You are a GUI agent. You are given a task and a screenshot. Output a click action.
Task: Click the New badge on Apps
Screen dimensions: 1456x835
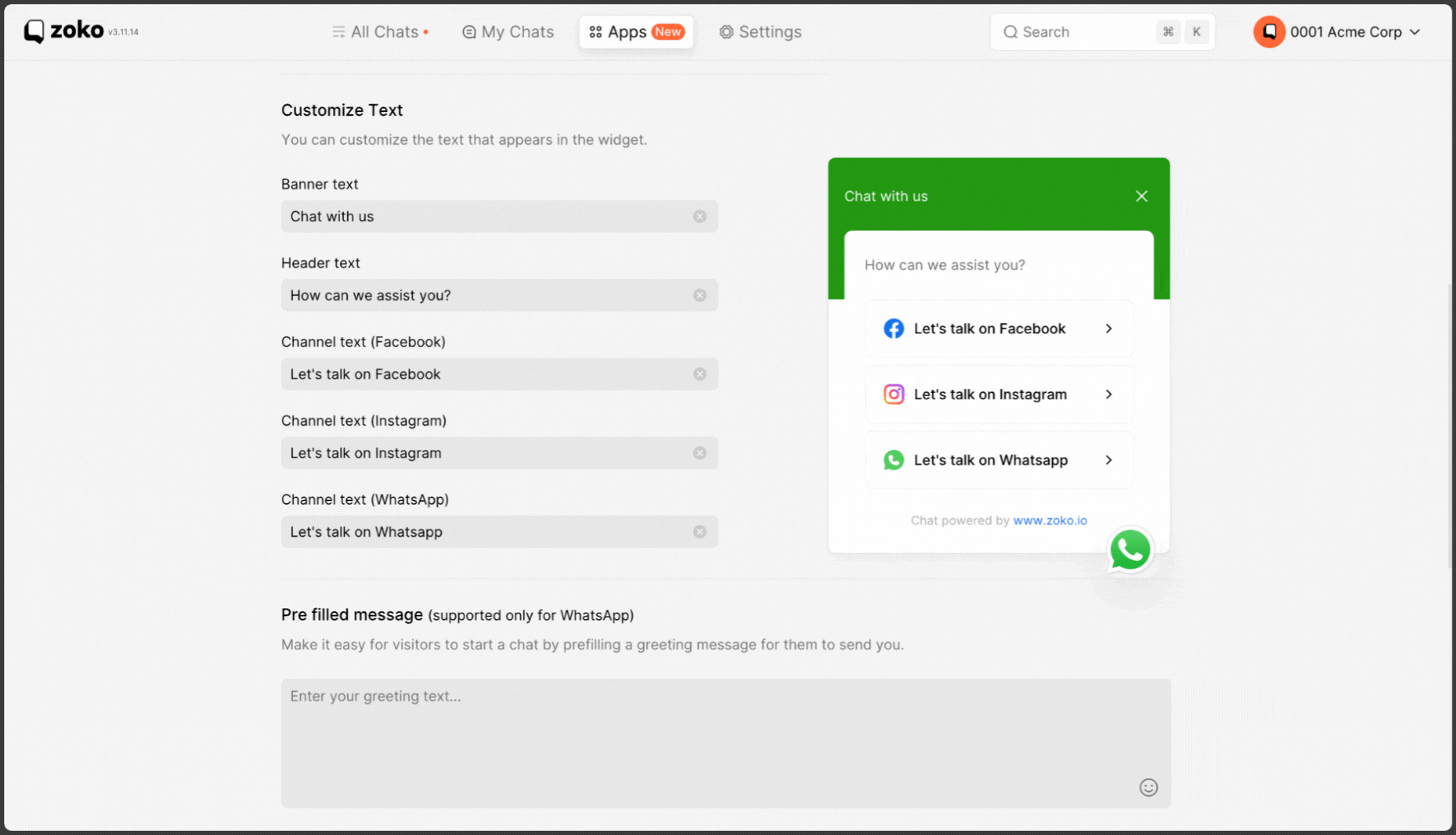(x=668, y=32)
